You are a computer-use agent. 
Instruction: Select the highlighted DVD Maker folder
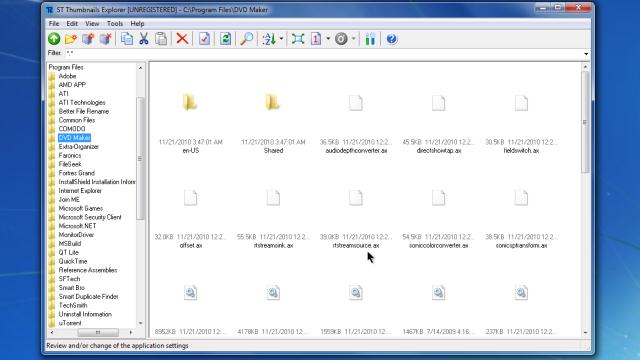pos(74,138)
